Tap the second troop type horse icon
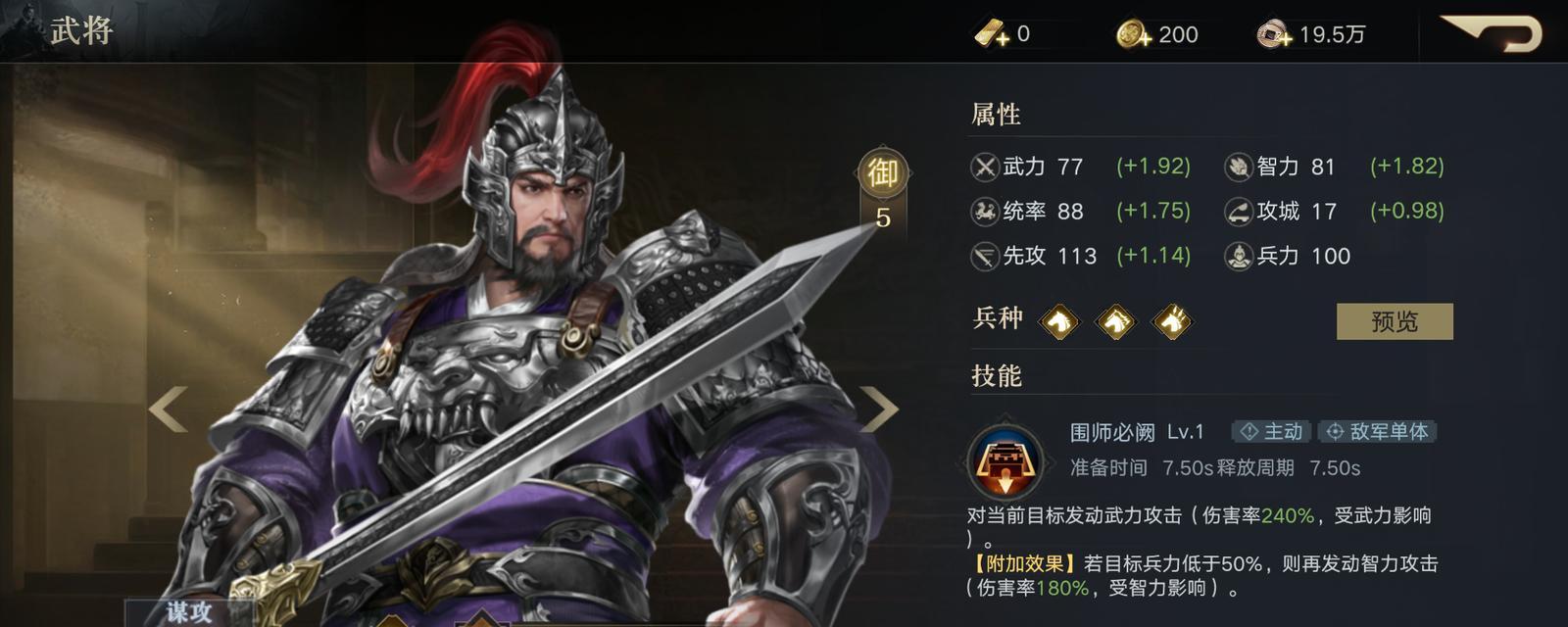1568x627 pixels. click(1116, 320)
